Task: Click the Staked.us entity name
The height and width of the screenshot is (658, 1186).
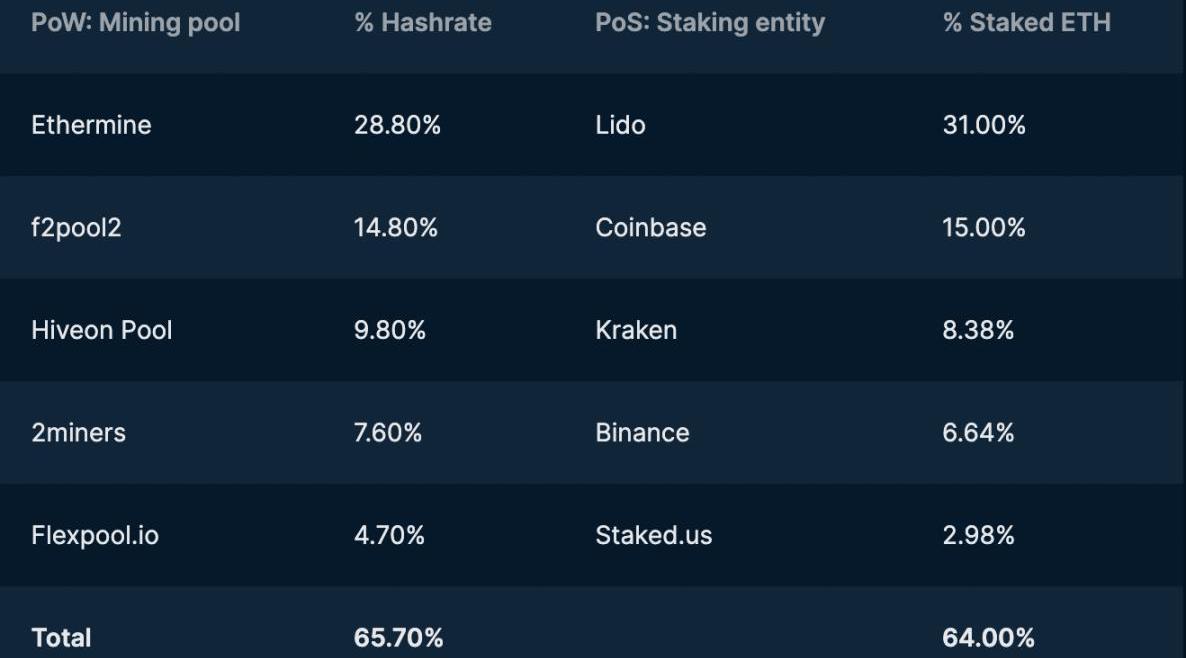Action: 653,535
